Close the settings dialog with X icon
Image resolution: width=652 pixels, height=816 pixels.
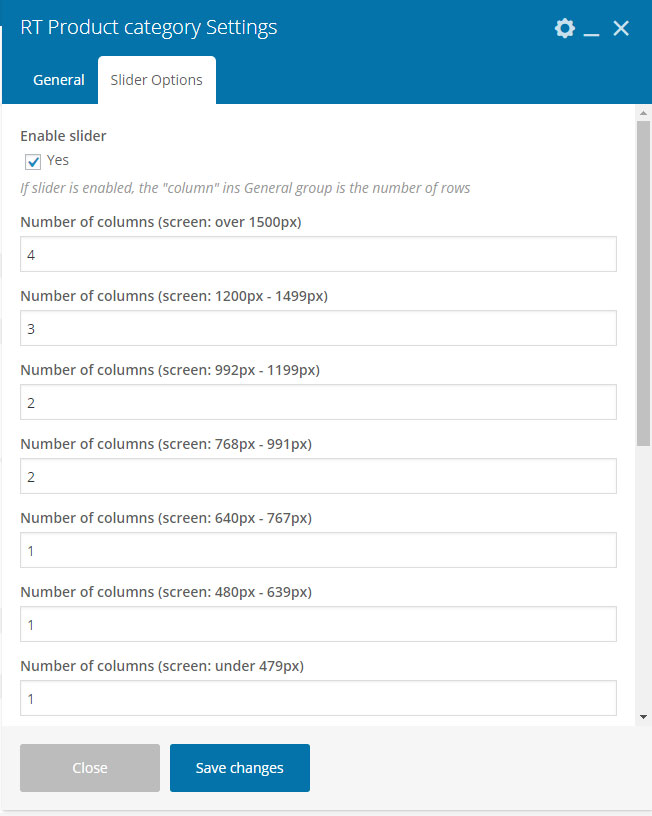click(x=621, y=28)
